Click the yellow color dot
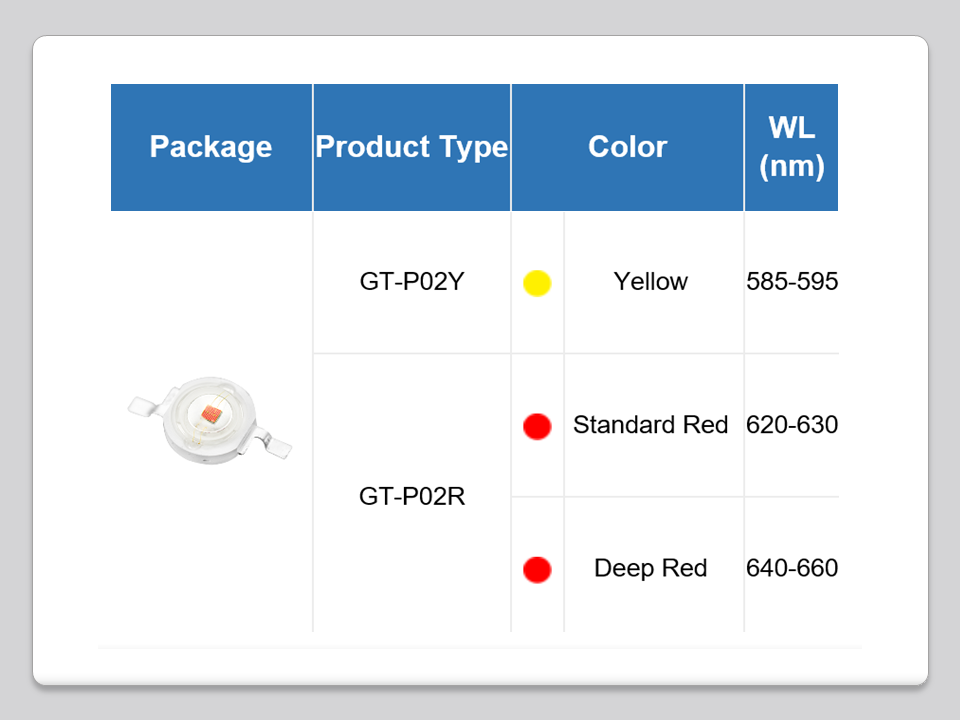The width and height of the screenshot is (960, 720). 537,283
